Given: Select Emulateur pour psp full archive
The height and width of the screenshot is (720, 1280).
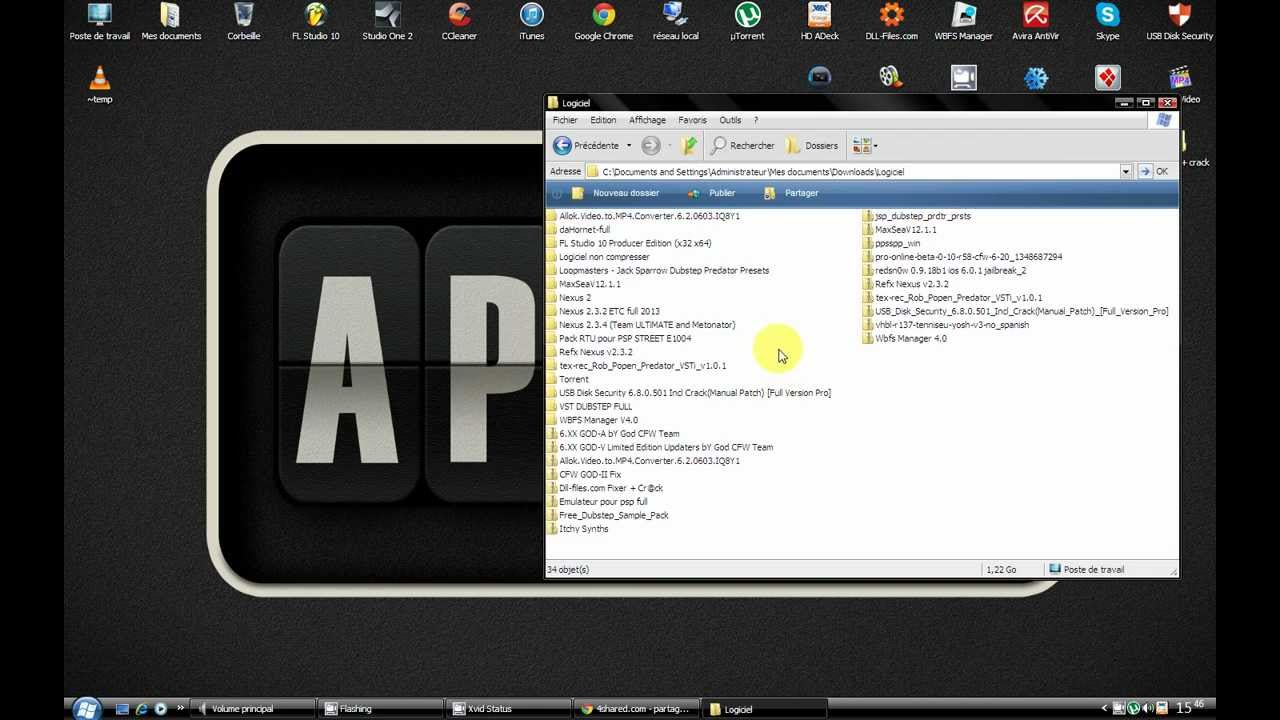Looking at the screenshot, I should click(597, 502).
